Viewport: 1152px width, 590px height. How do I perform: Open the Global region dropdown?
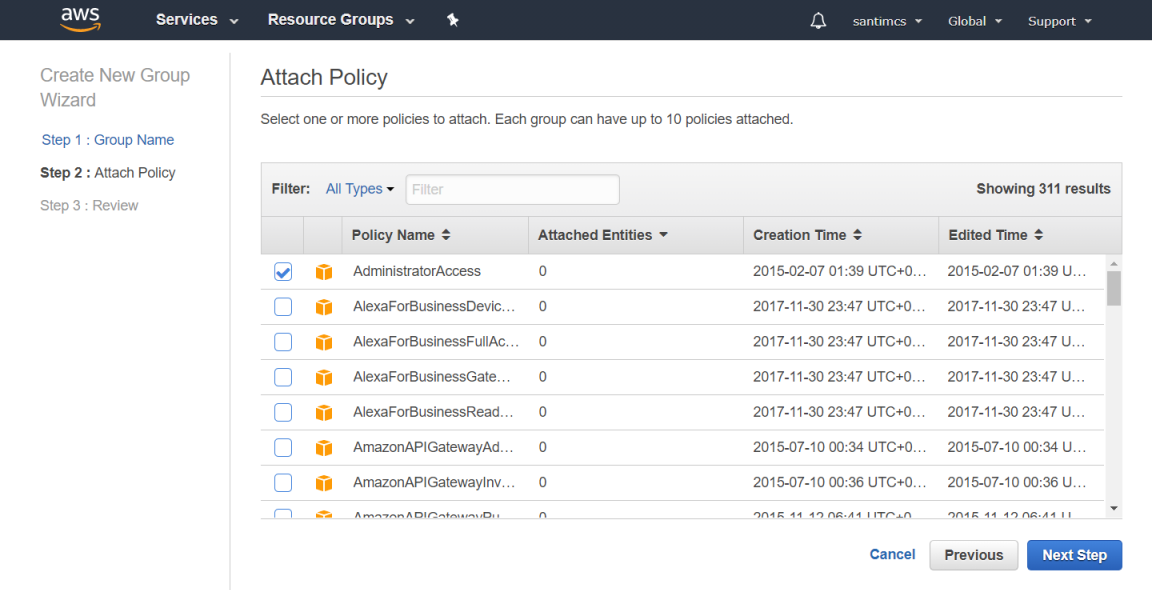click(x=975, y=21)
